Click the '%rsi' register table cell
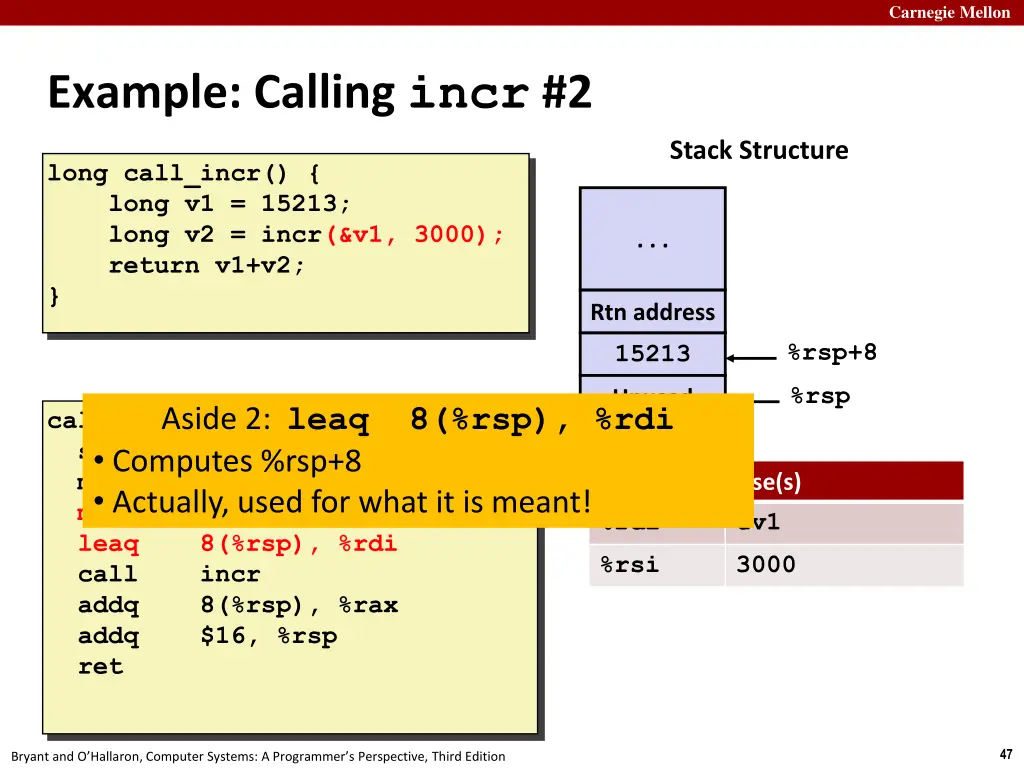The width and height of the screenshot is (1024, 768). (657, 565)
